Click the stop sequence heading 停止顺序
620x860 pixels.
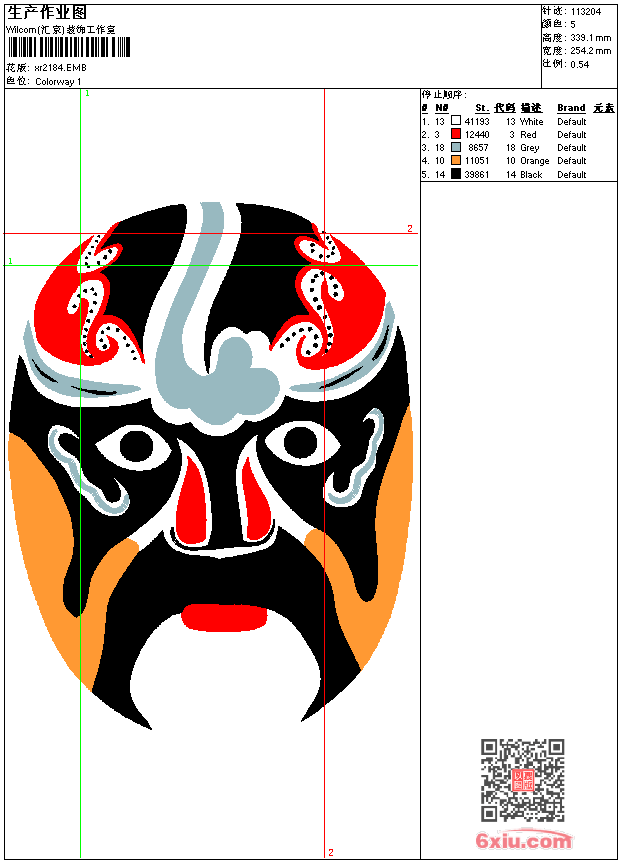pyautogui.click(x=443, y=95)
